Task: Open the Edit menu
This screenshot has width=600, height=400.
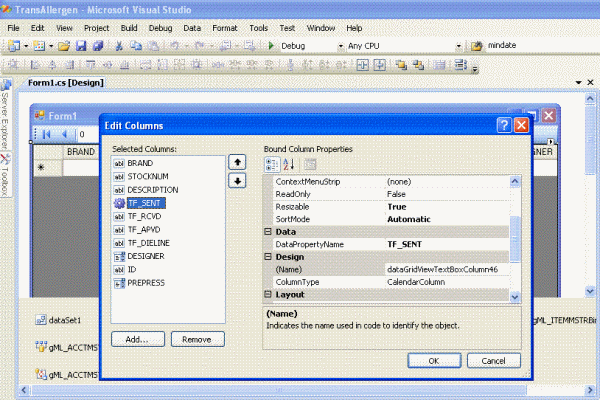Action: click(38, 28)
